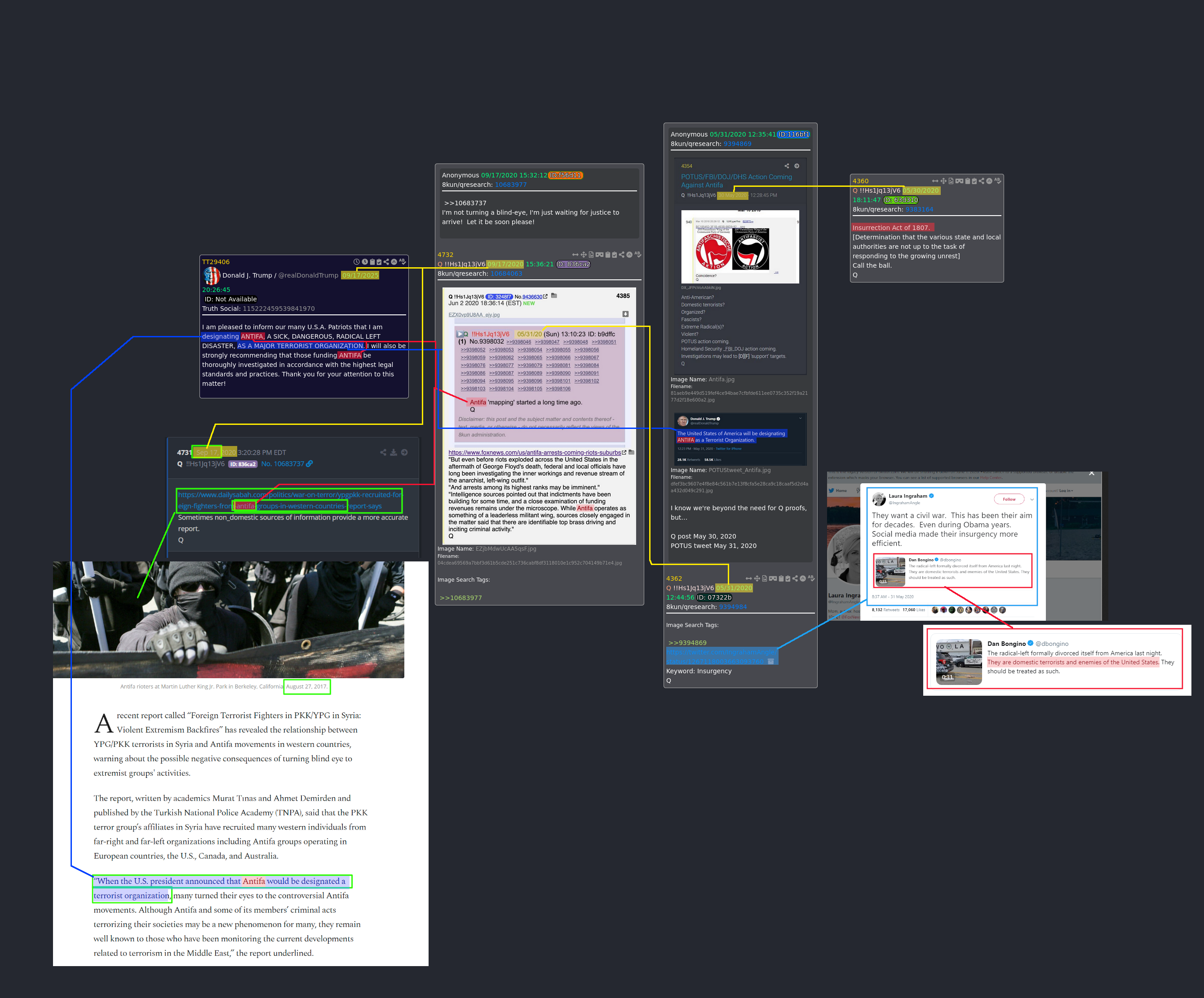Click the spell-check AB icon on post TT29406
The height and width of the screenshot is (998, 1204).
pos(402,261)
